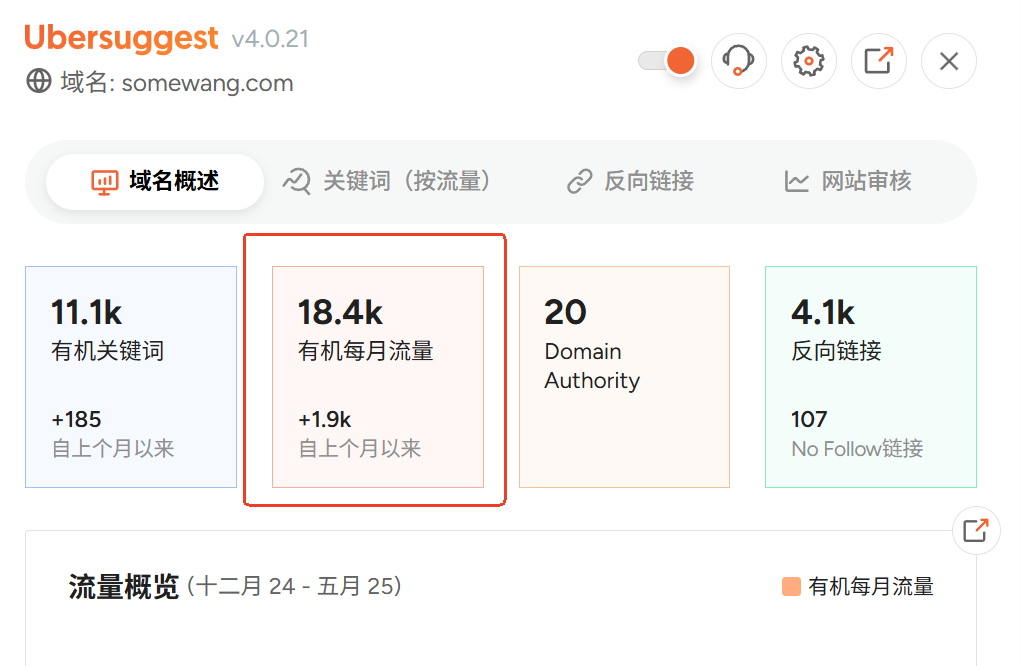The image size is (1020, 666).
Task: Open the 20 Domain Authority card
Action: (x=624, y=377)
